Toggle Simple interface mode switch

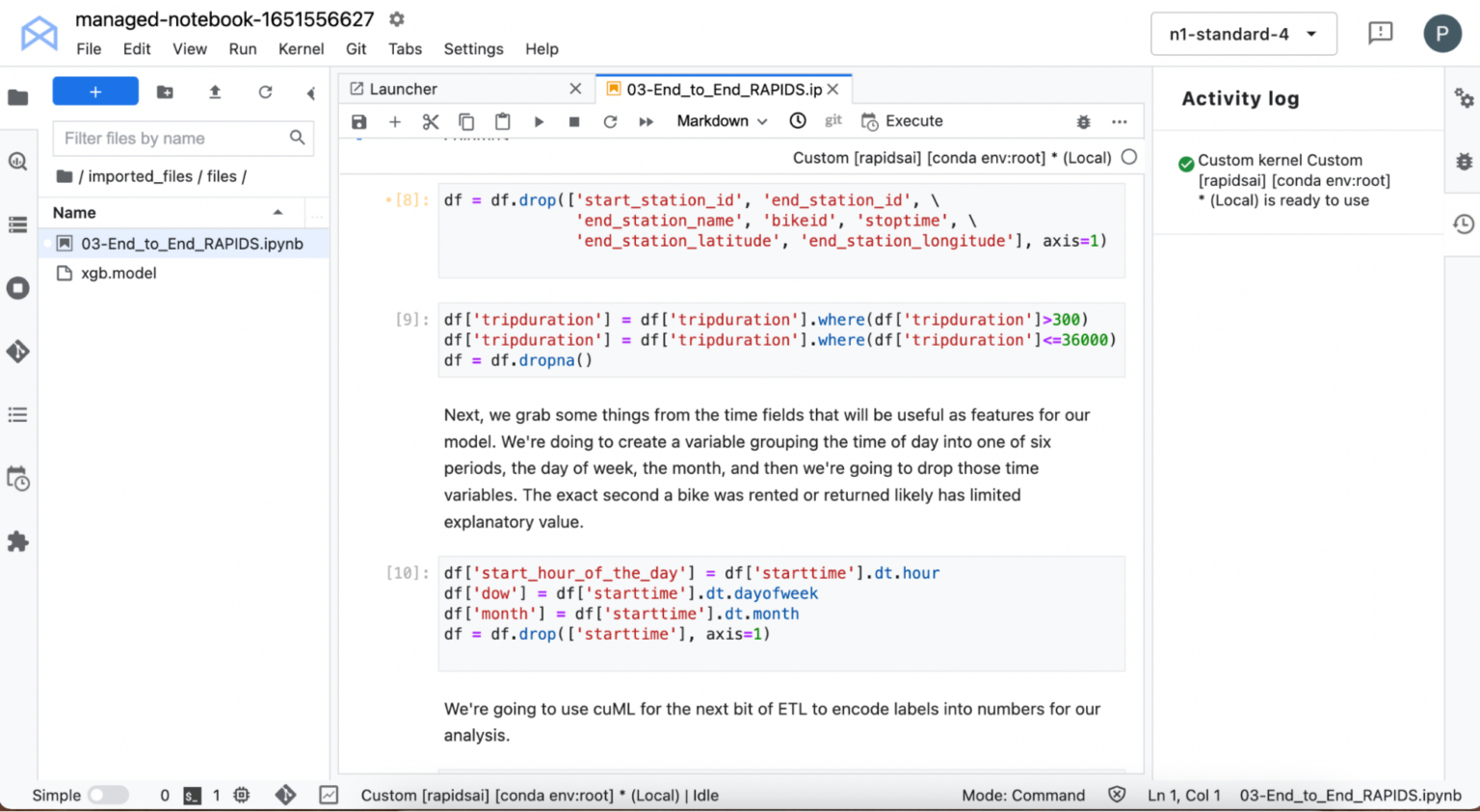click(x=108, y=795)
